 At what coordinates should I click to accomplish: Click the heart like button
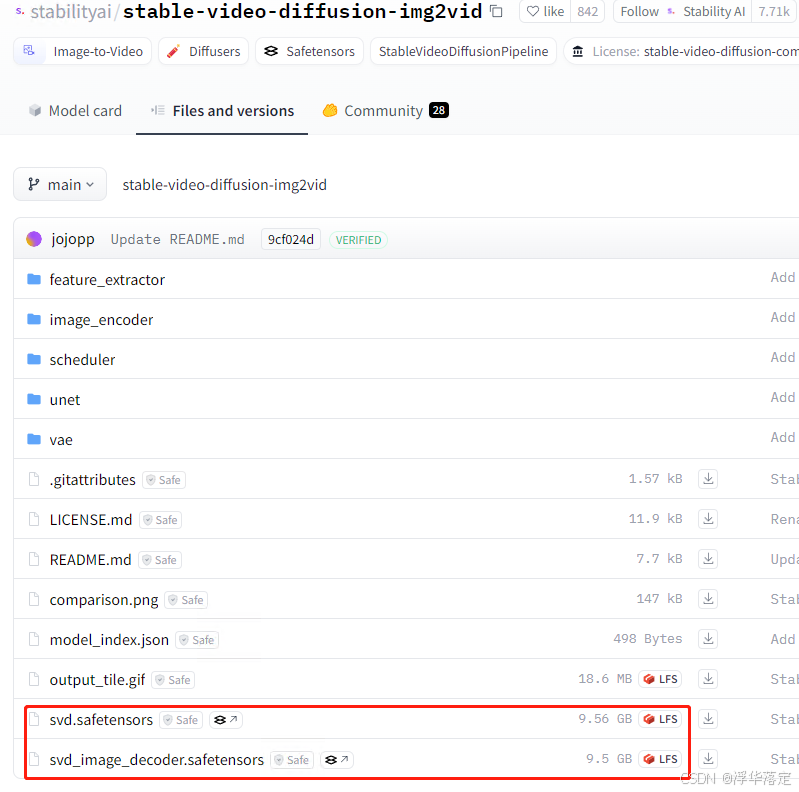click(545, 11)
